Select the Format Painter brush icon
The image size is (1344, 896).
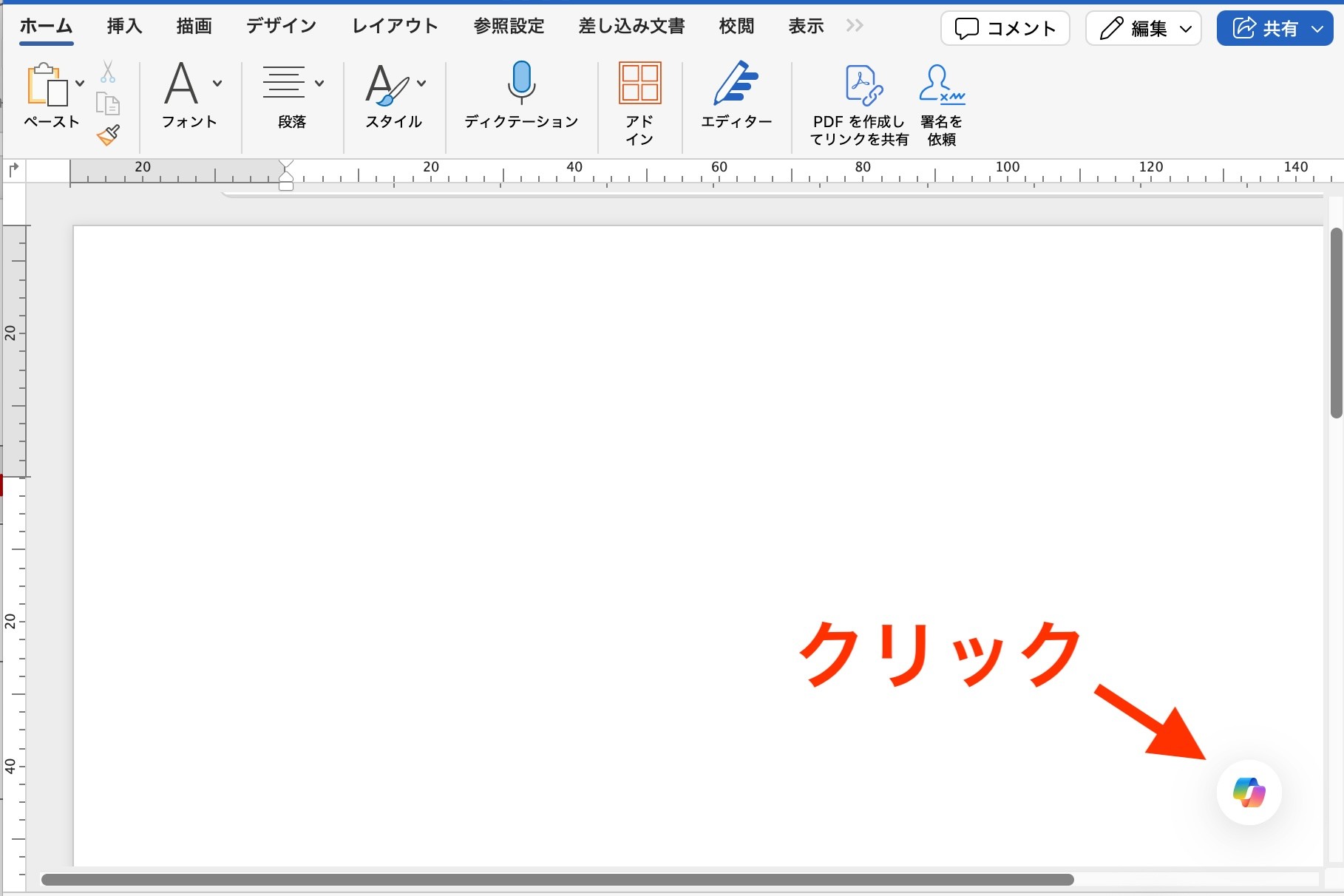pos(108,135)
